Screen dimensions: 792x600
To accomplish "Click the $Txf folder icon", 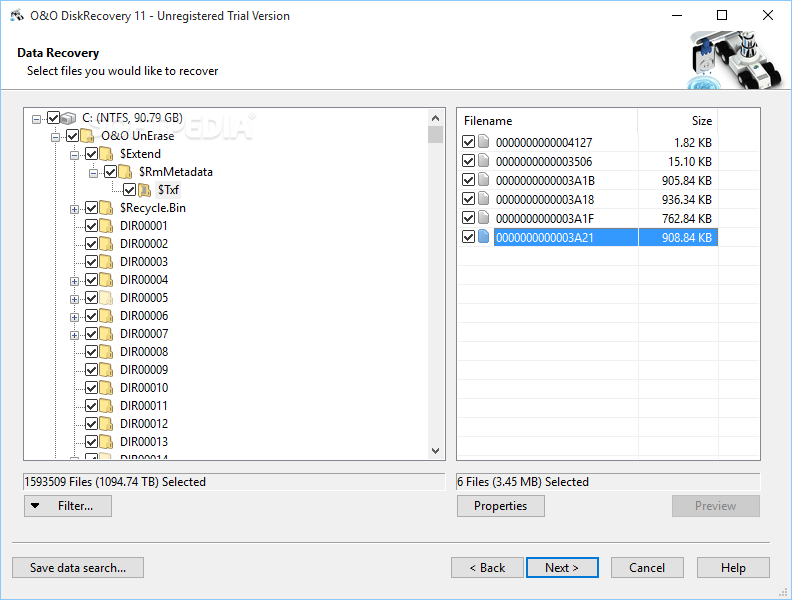I will pyautogui.click(x=144, y=190).
